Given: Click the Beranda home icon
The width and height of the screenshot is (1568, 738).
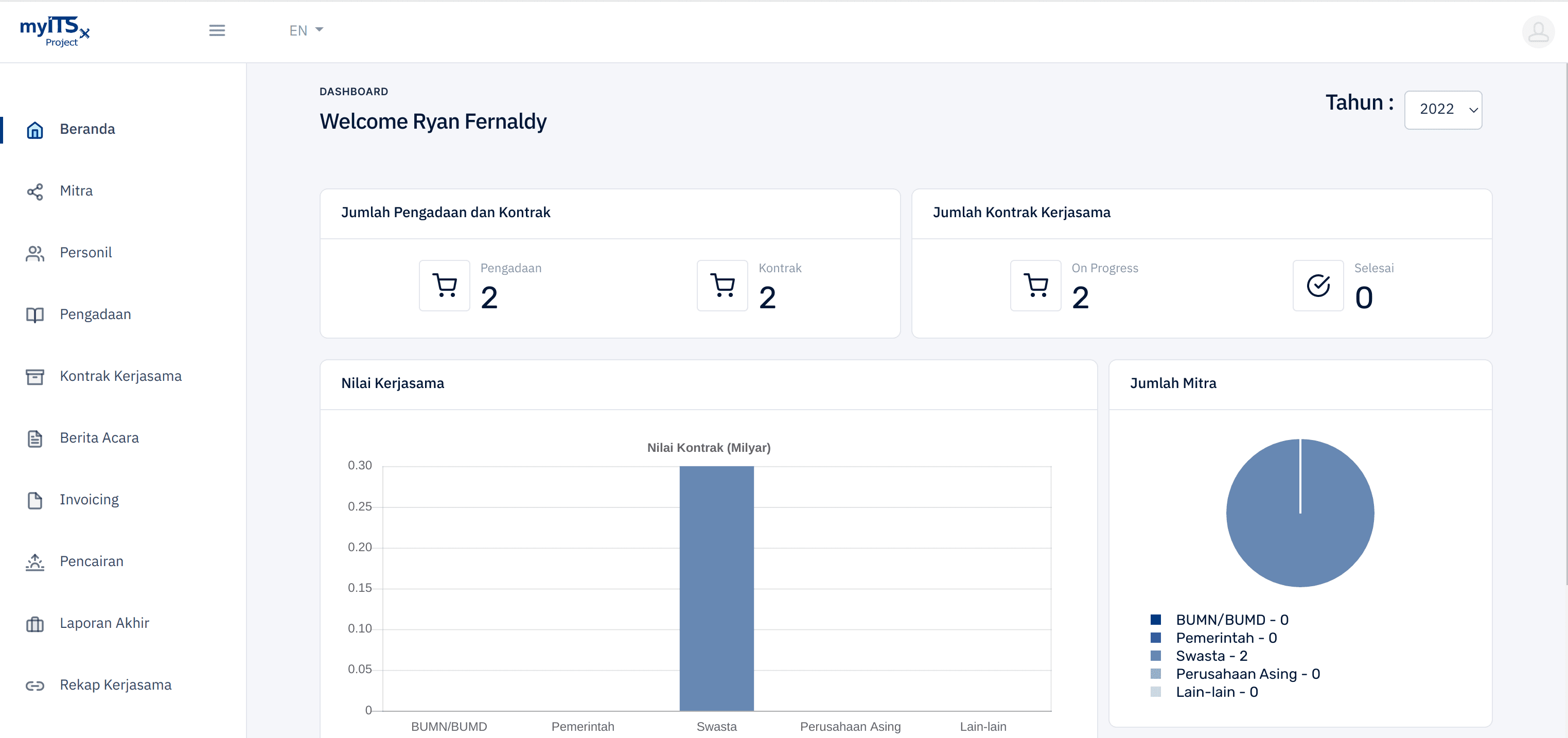Looking at the screenshot, I should (34, 130).
